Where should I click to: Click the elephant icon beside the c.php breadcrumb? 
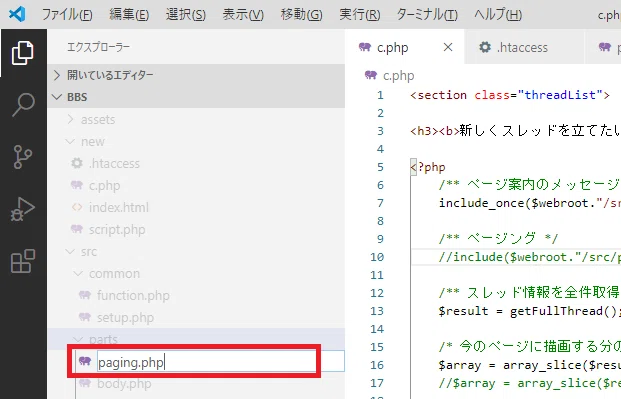click(x=371, y=75)
